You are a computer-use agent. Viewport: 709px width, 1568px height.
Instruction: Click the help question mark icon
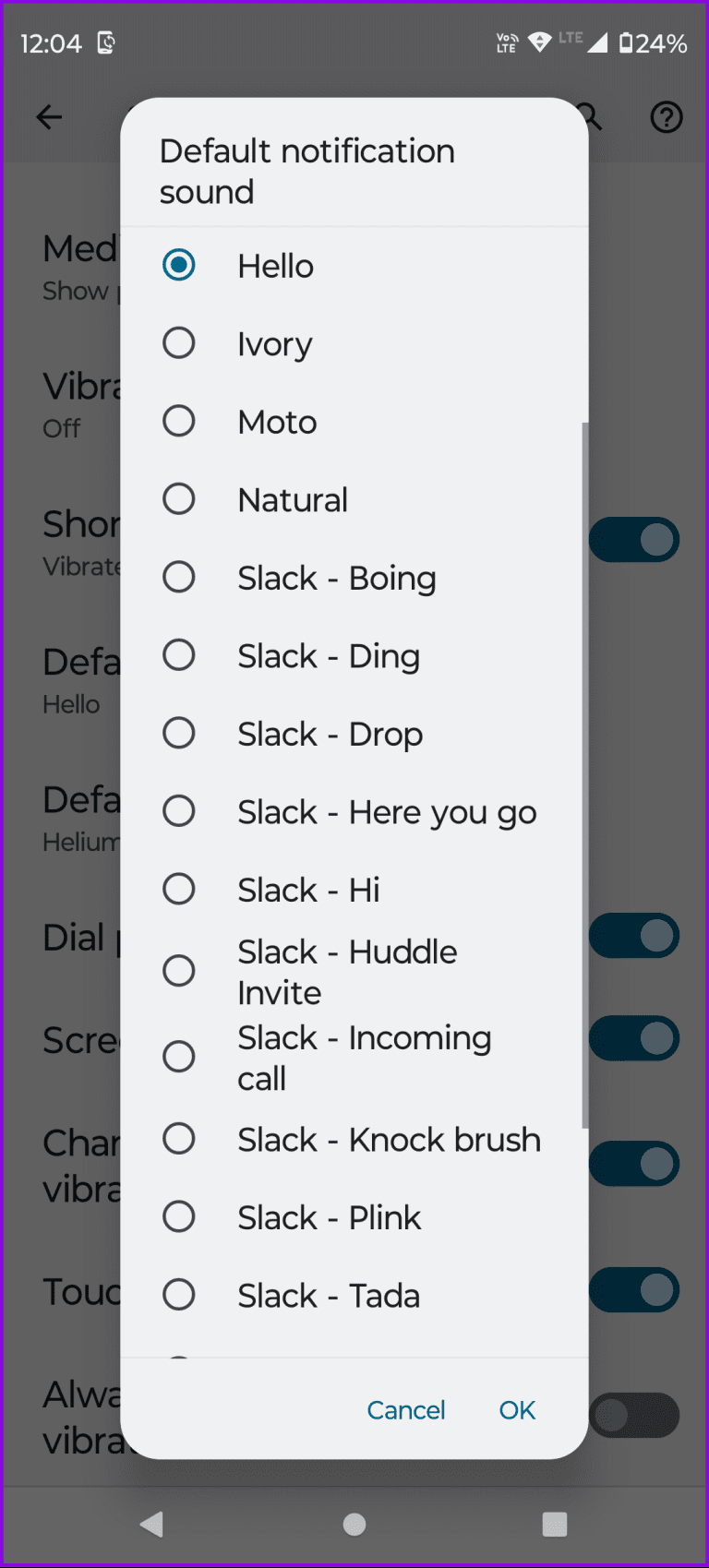[667, 117]
